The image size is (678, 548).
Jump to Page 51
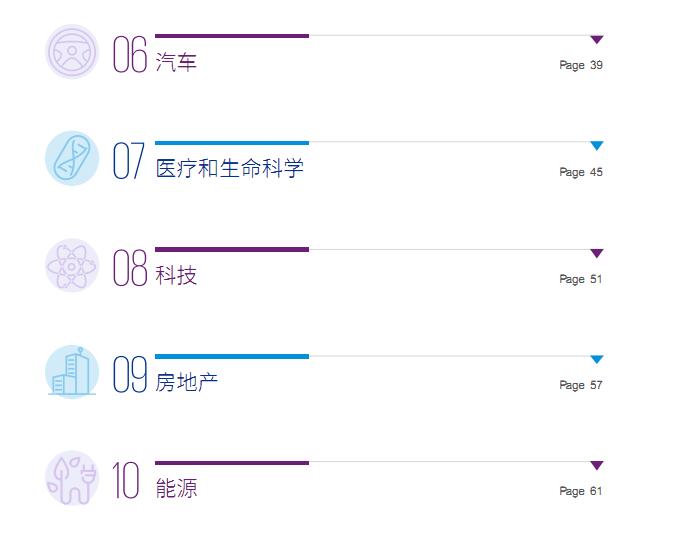tap(581, 279)
